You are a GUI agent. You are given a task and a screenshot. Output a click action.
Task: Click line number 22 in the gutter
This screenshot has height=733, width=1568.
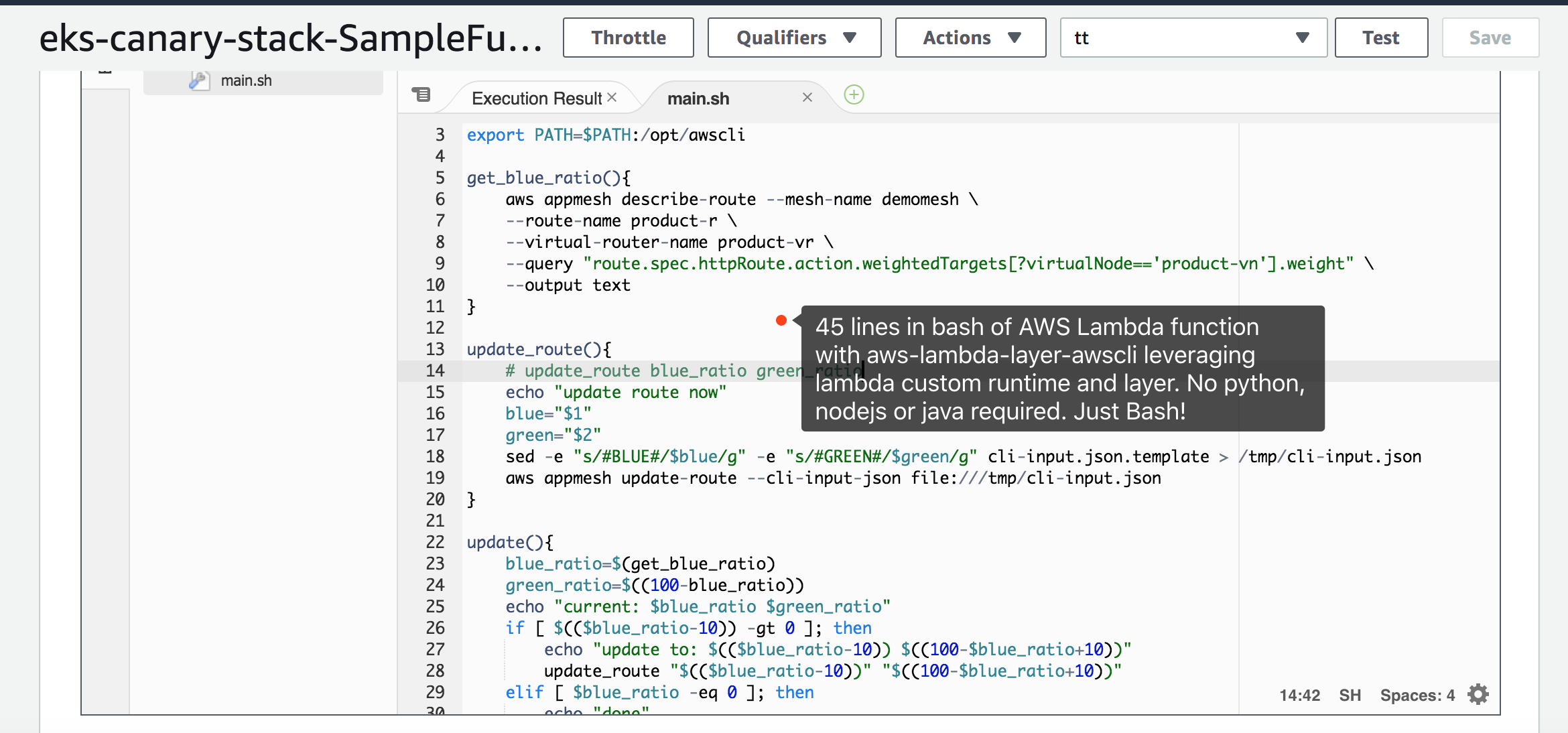tap(435, 542)
